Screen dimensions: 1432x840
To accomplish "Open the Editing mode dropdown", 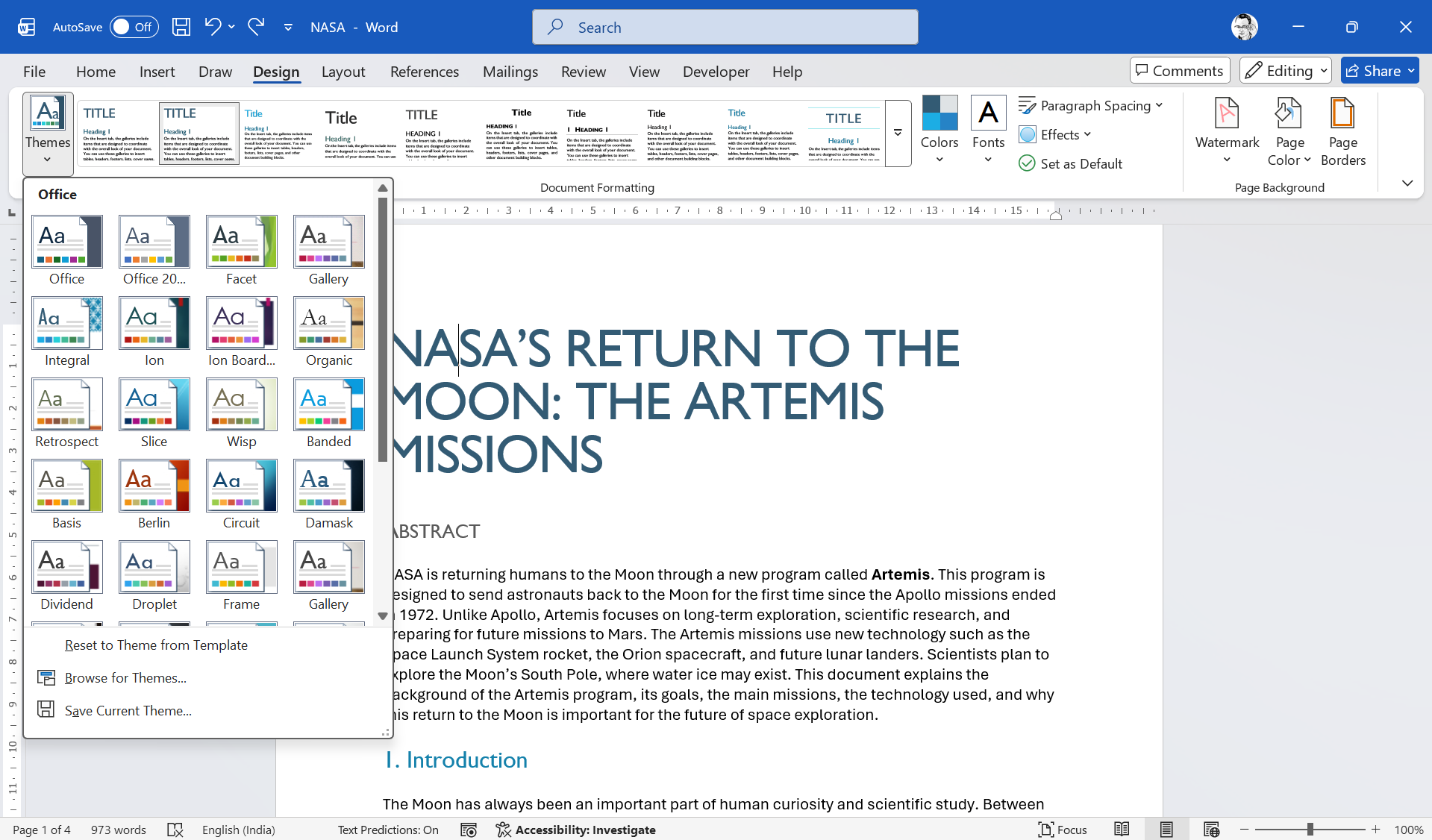I will click(1286, 70).
